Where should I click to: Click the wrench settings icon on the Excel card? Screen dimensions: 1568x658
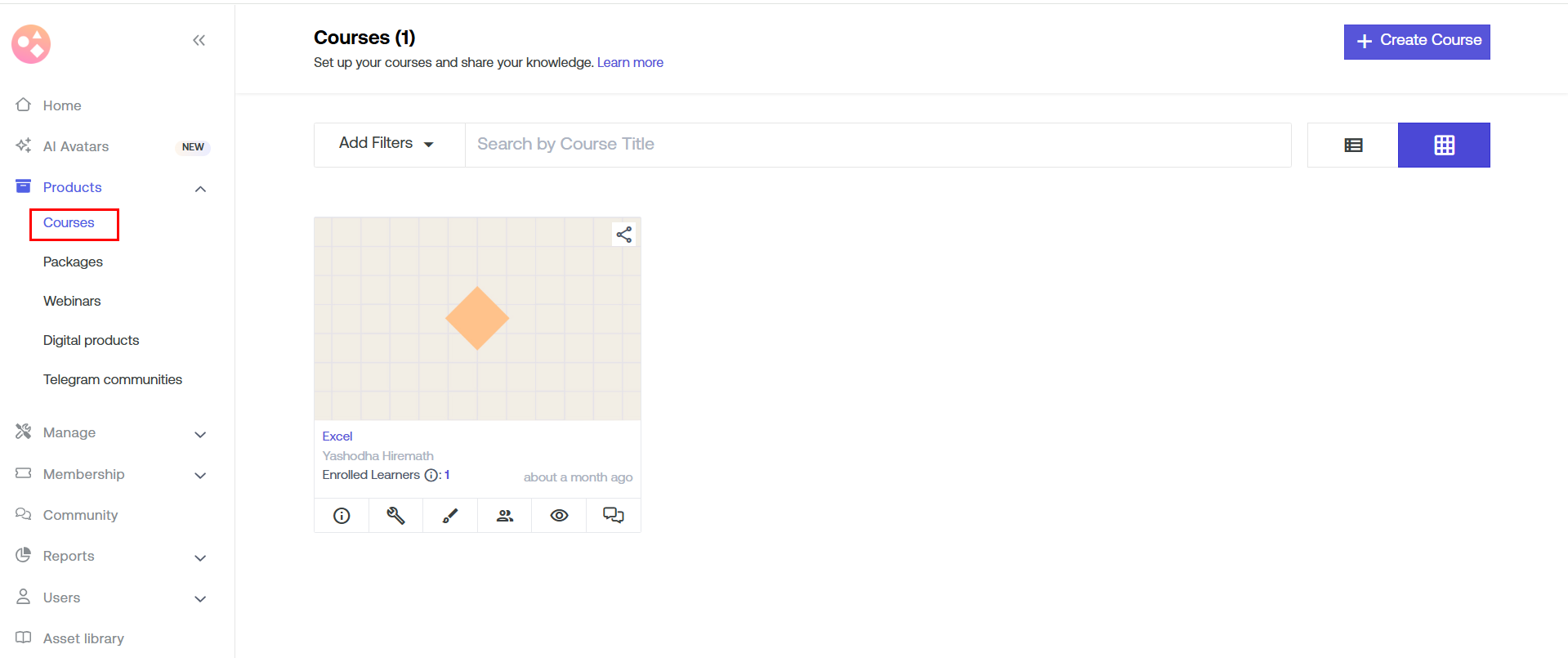click(x=395, y=516)
